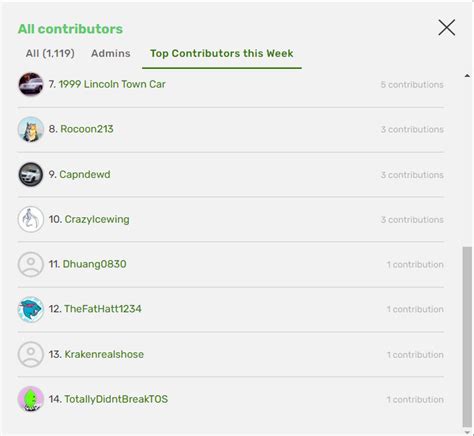
Task: Click the scrollbar up arrow
Action: tap(467, 76)
